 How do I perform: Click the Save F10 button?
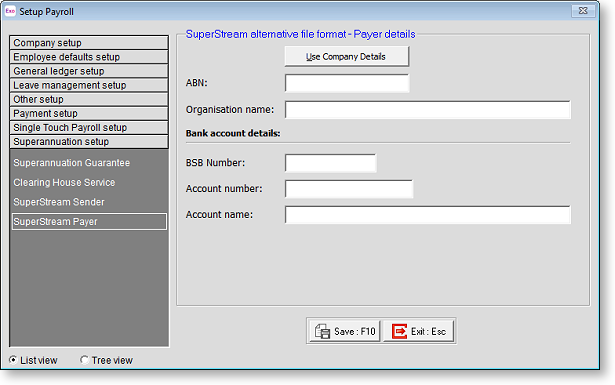pos(344,331)
